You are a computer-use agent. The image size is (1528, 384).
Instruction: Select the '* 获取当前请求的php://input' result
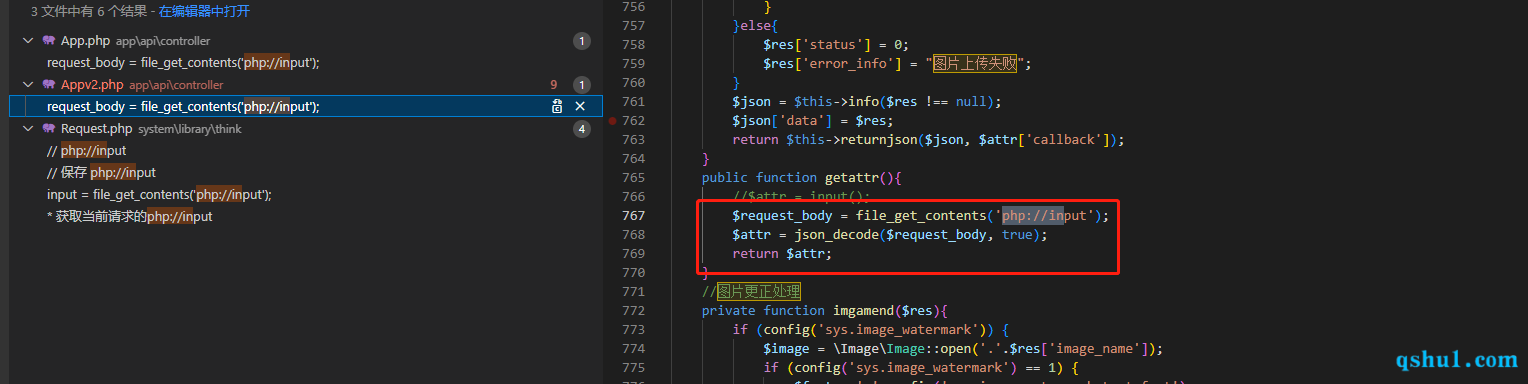tap(130, 217)
